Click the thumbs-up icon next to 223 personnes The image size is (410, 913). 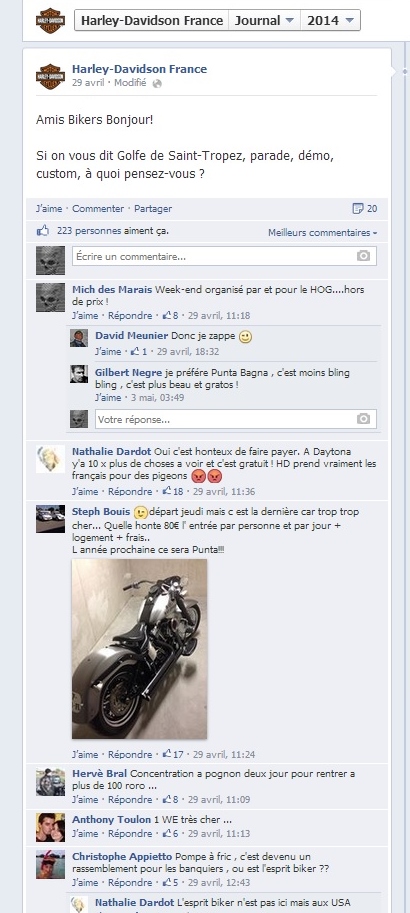(43, 231)
